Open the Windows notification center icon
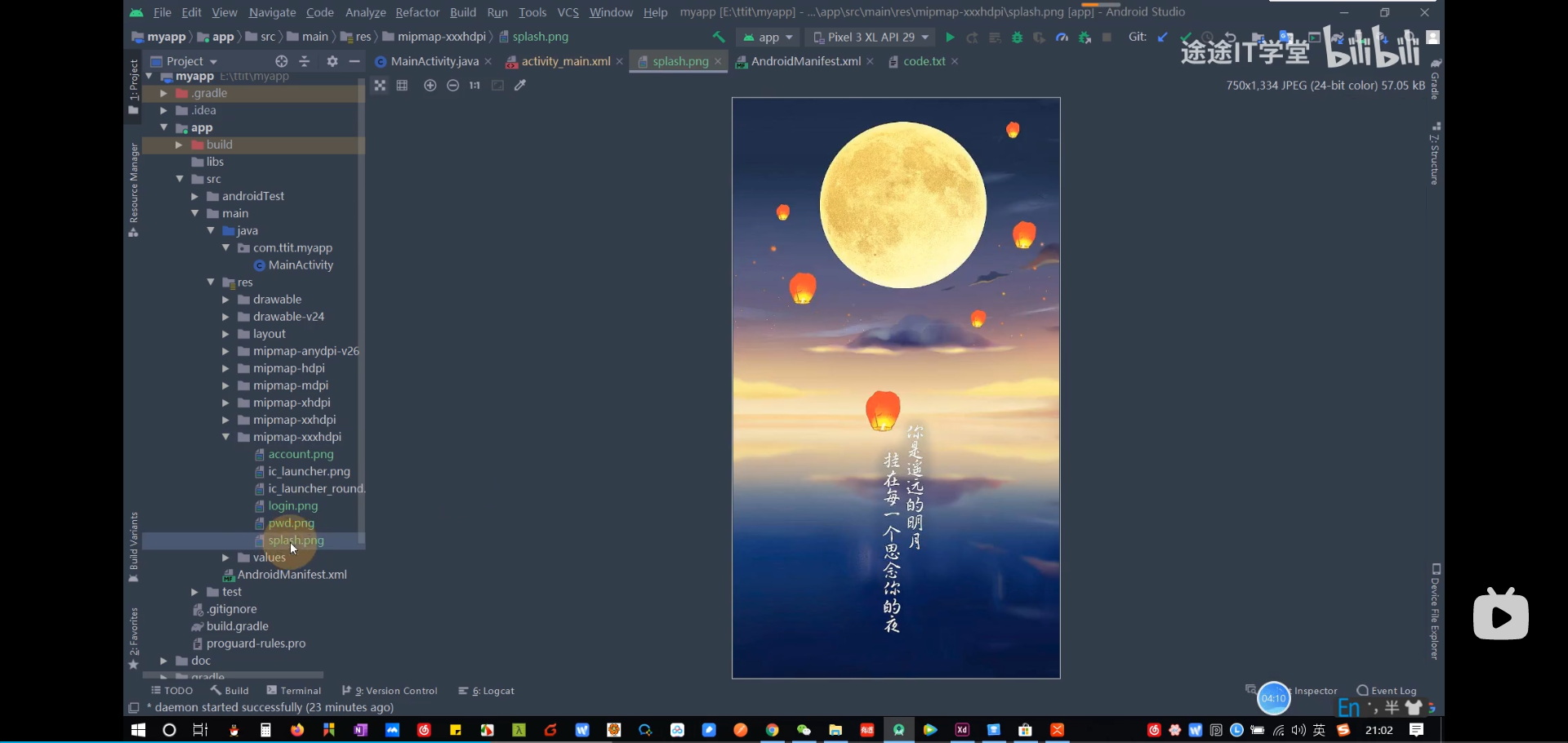The width and height of the screenshot is (1568, 743). click(x=1417, y=730)
